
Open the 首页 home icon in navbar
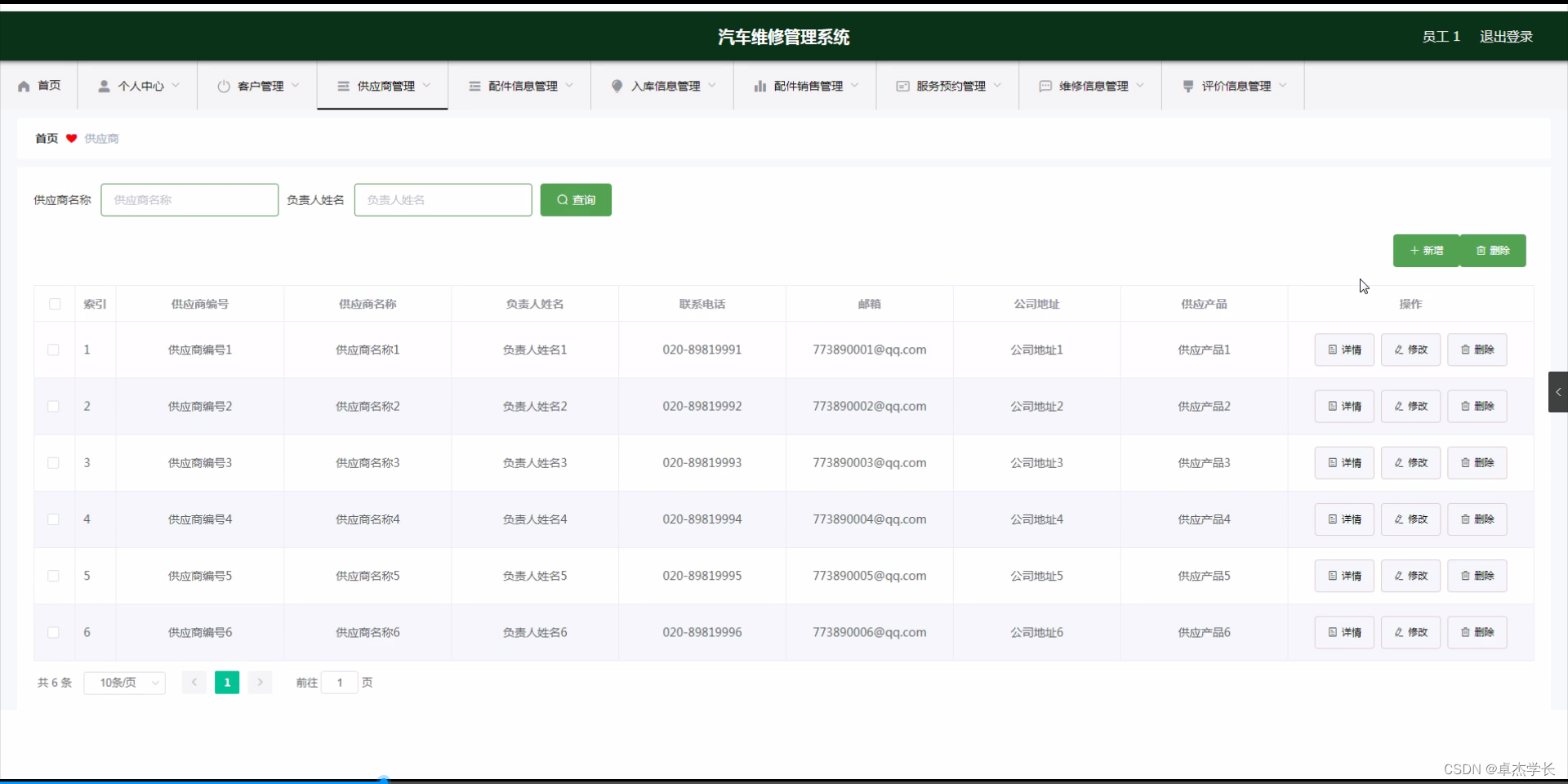coord(23,86)
